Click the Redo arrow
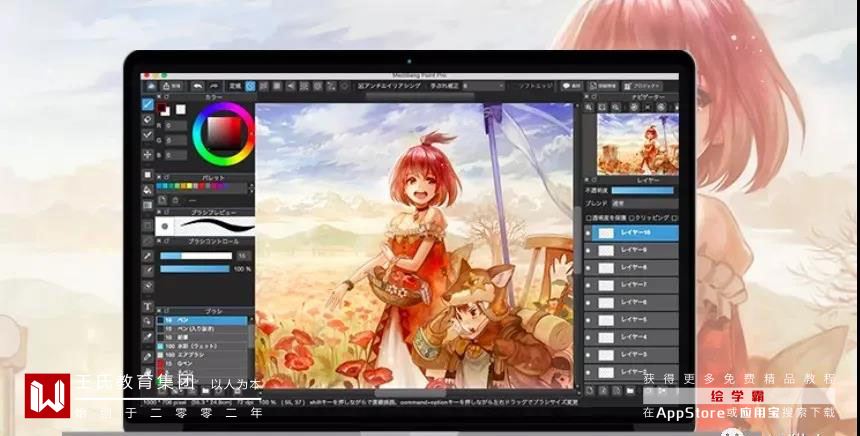This screenshot has height=436, width=860. pyautogui.click(x=214, y=86)
